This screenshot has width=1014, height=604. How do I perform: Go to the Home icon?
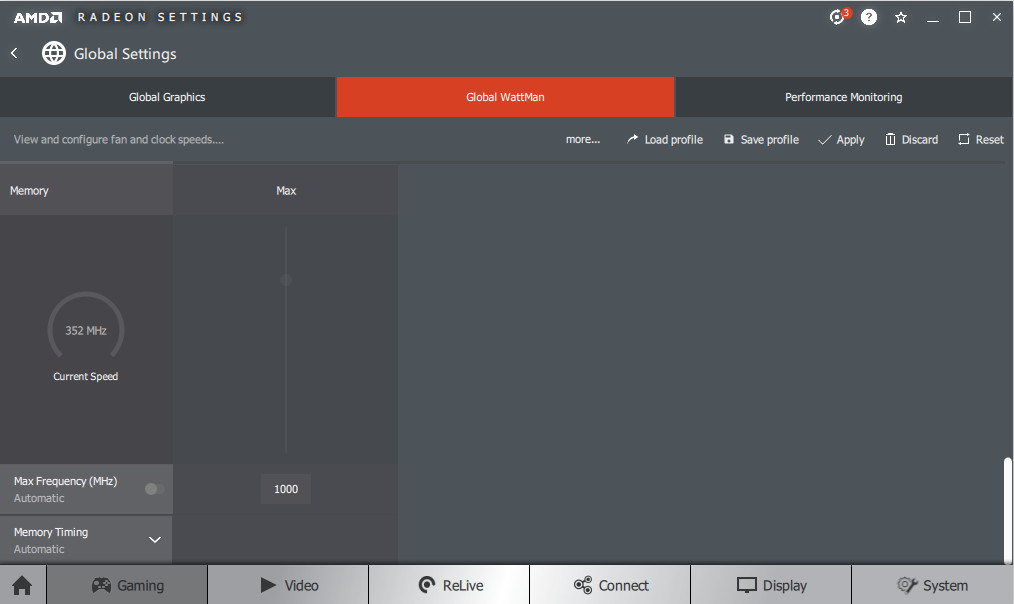tap(22, 585)
